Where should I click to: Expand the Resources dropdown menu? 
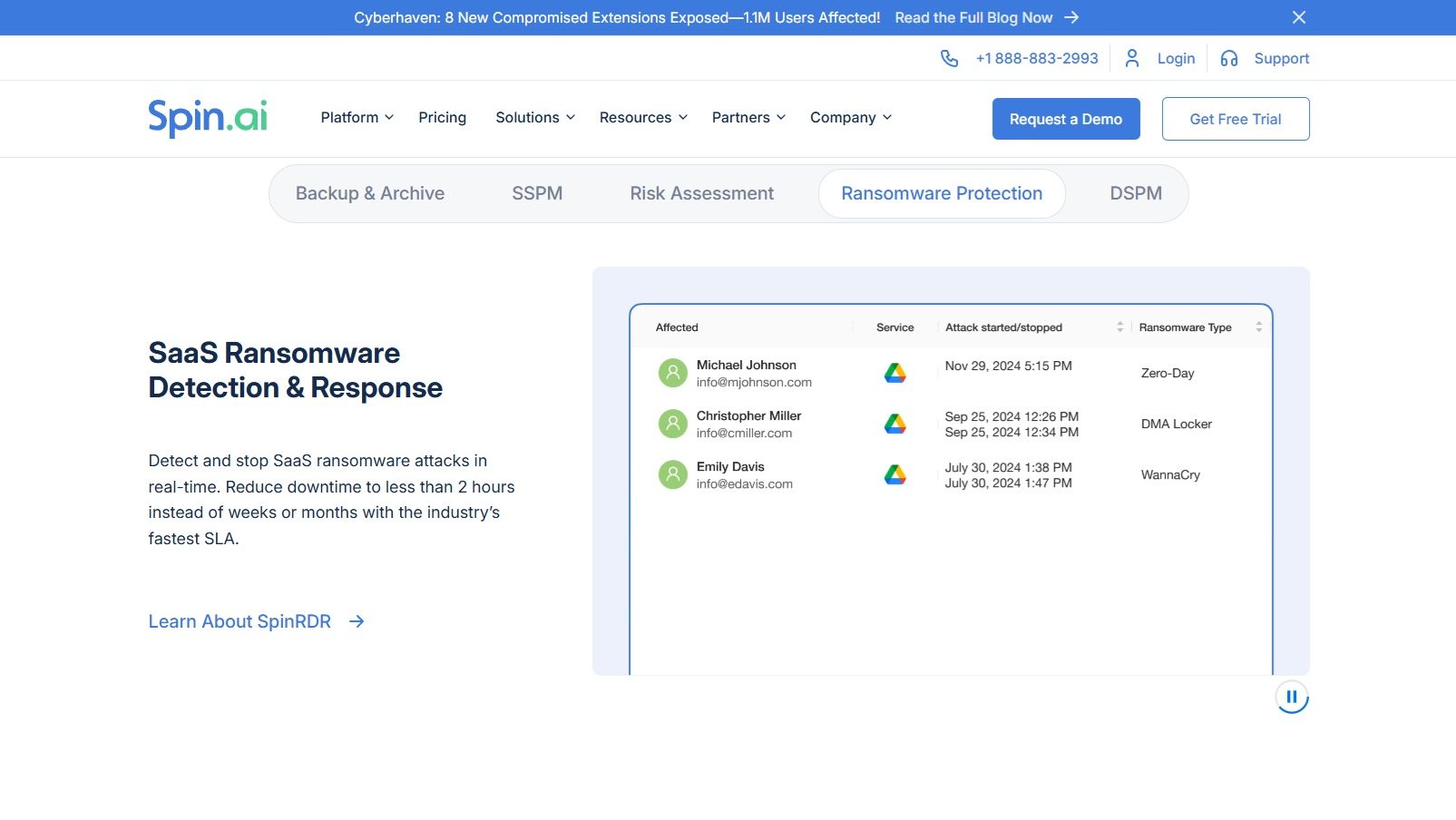[x=643, y=118]
